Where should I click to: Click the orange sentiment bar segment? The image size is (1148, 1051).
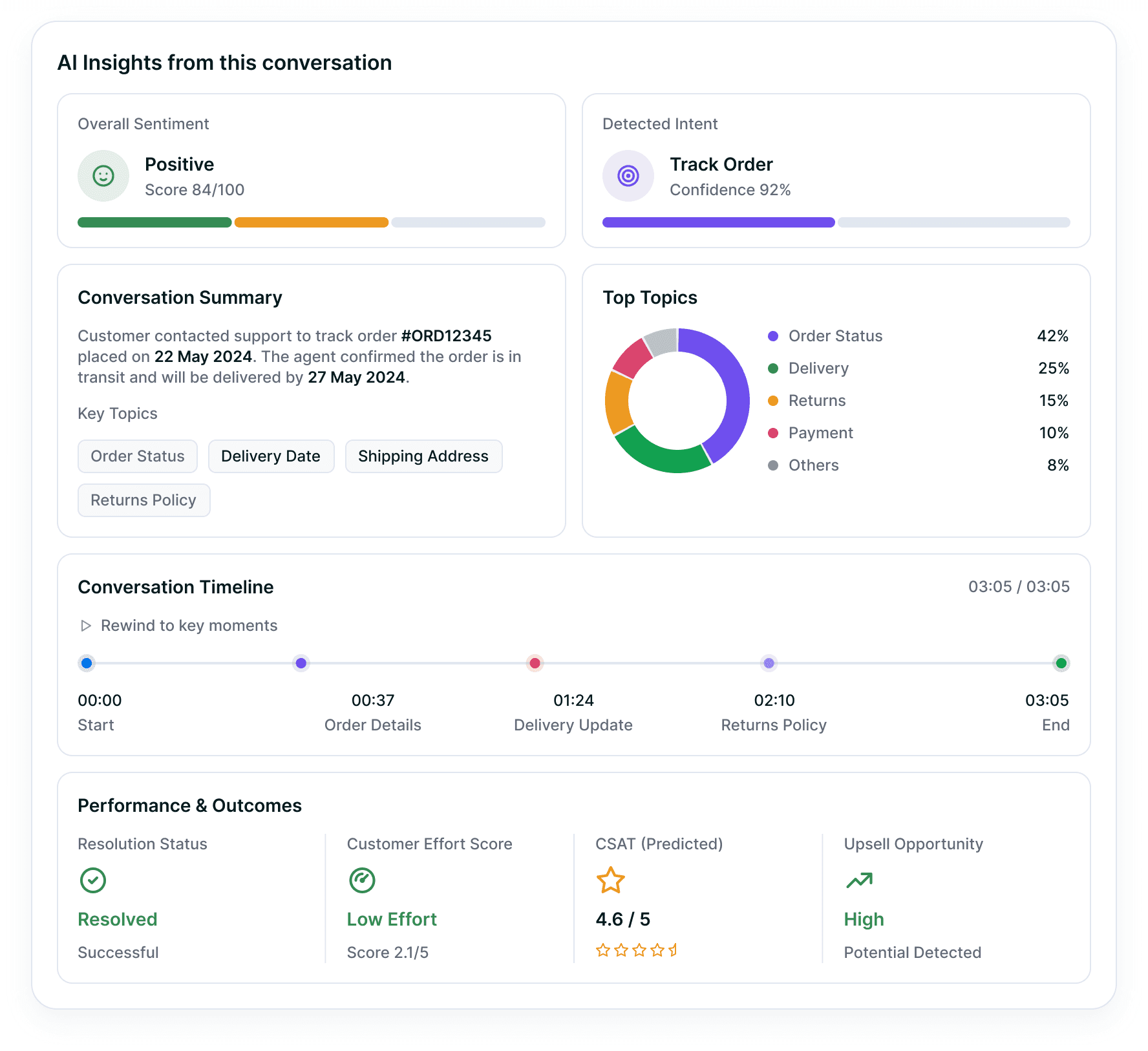tap(312, 222)
